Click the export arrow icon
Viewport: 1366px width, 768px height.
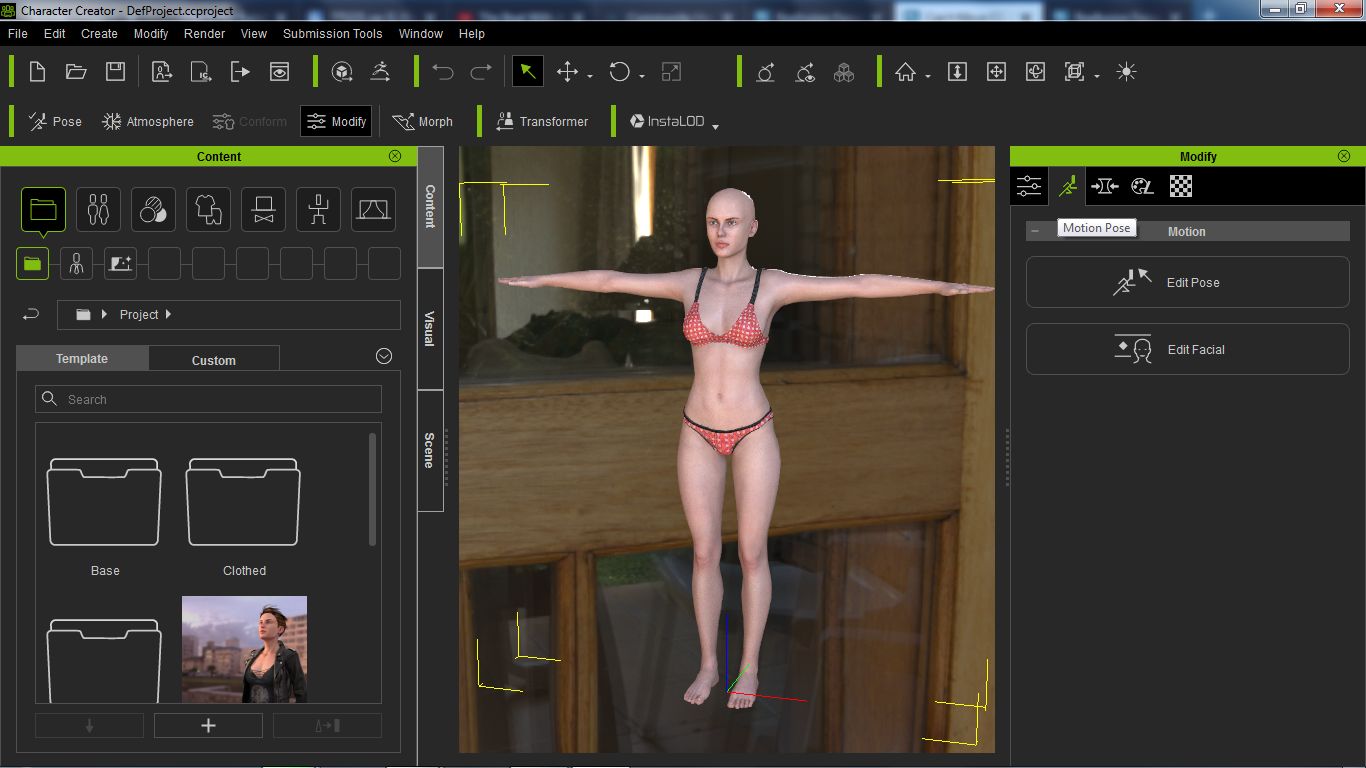click(240, 72)
